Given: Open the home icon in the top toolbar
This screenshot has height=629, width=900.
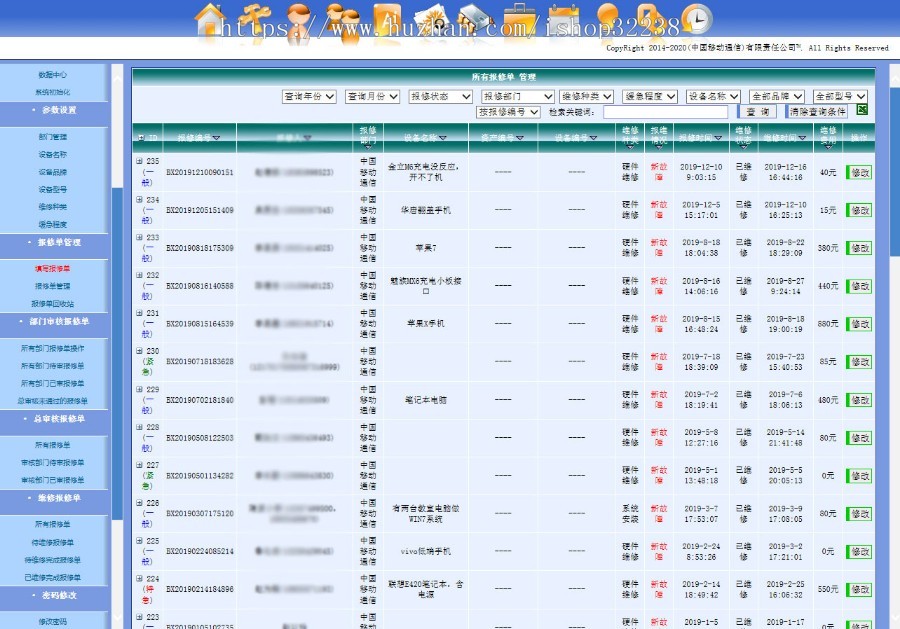Looking at the screenshot, I should point(210,18).
